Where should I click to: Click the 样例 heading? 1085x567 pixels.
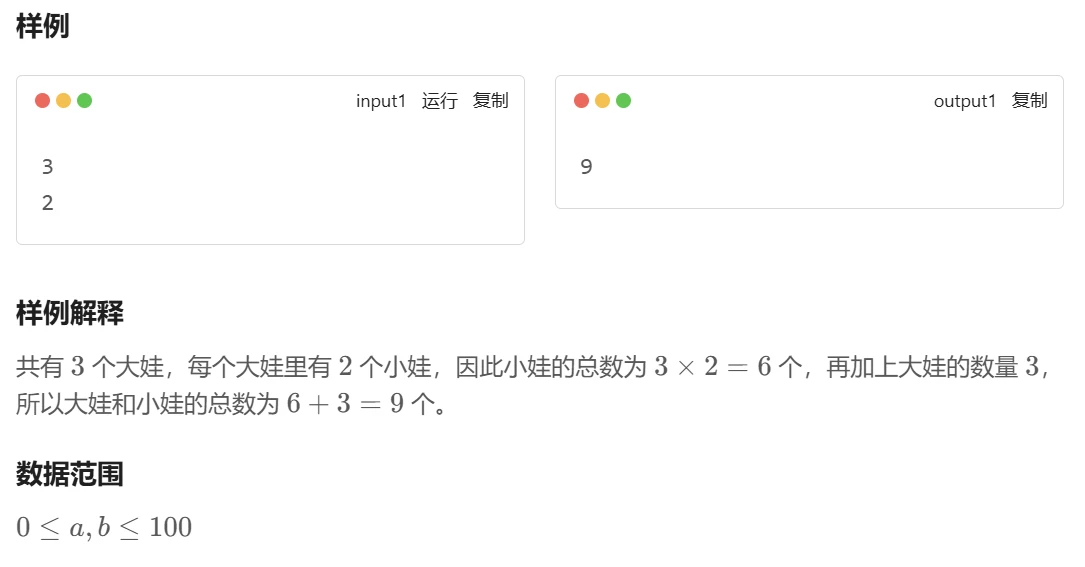tap(43, 26)
